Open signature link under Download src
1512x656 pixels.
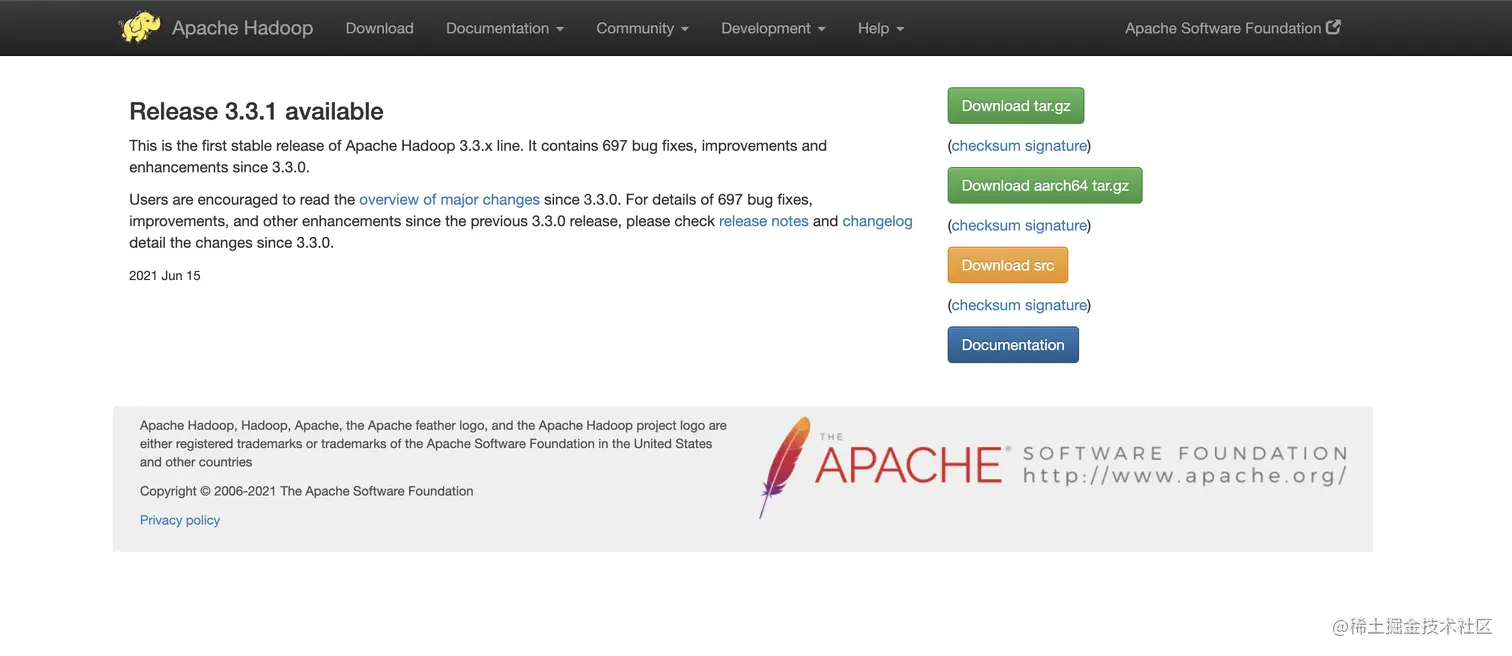point(1055,305)
